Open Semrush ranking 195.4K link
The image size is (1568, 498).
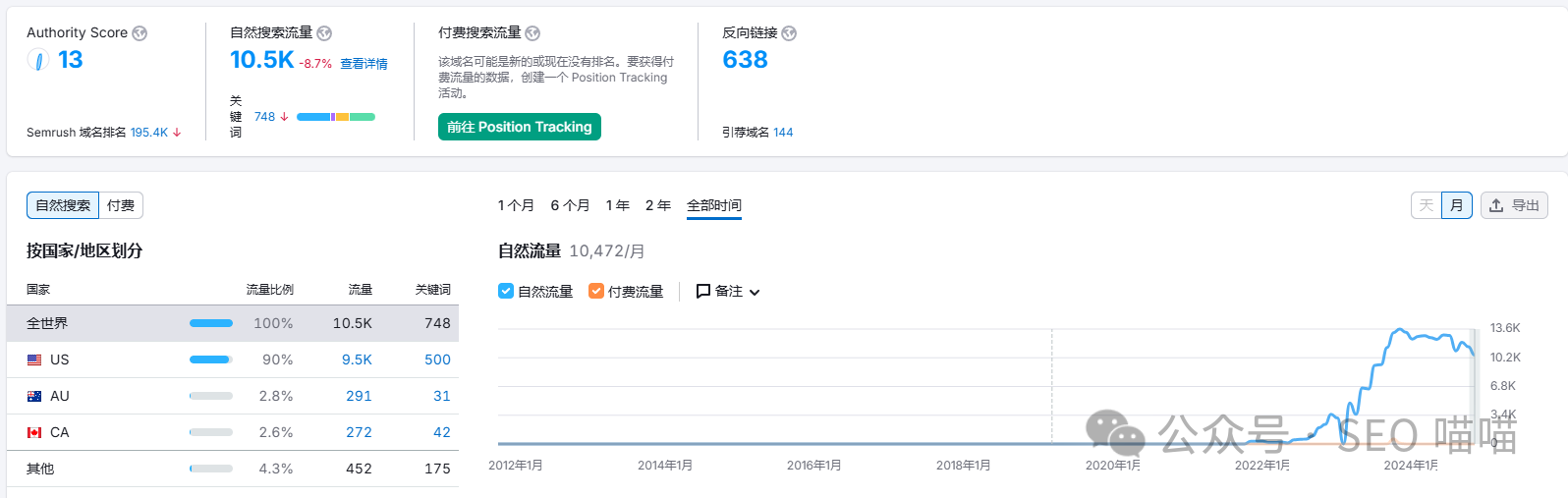(149, 133)
